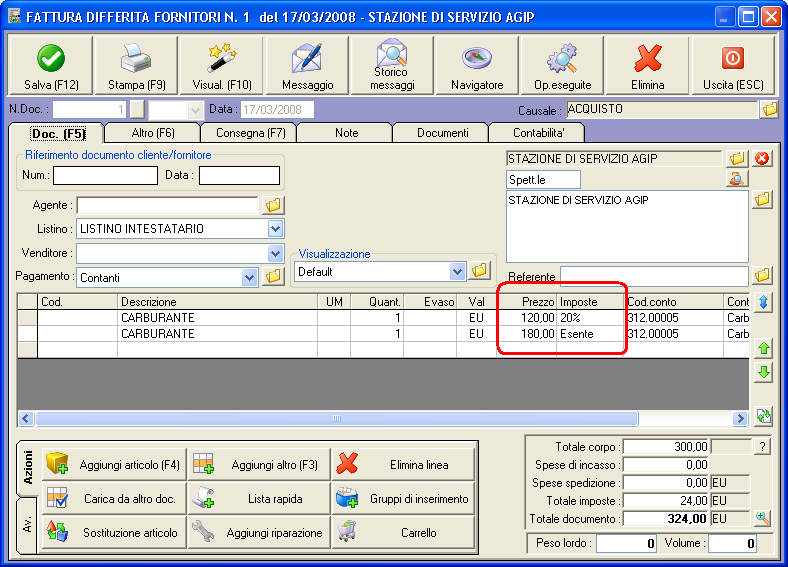The width and height of the screenshot is (788, 567).
Task: Open Carrello button
Action: point(404,532)
